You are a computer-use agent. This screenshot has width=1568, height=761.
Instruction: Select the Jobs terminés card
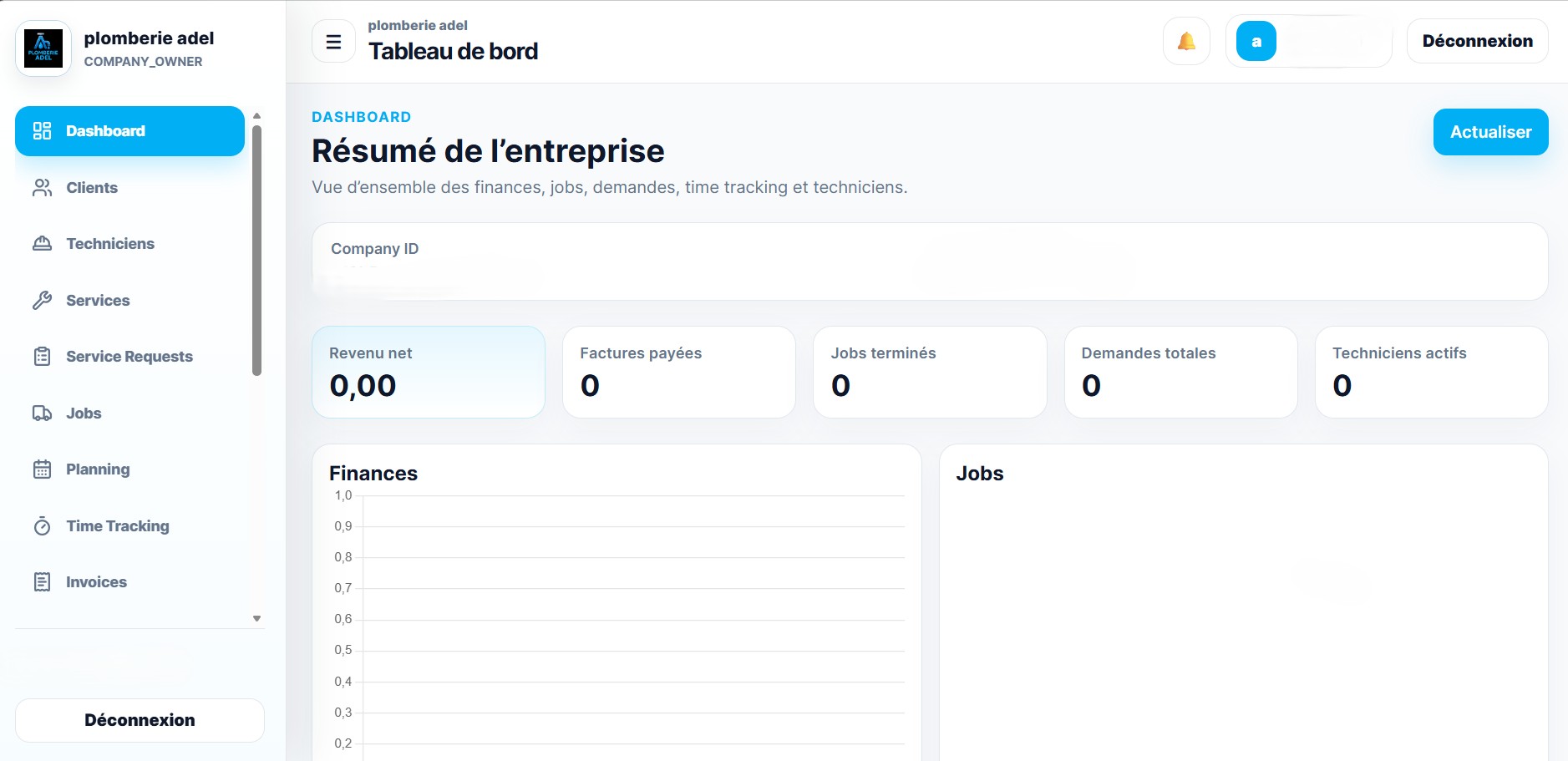(x=930, y=372)
